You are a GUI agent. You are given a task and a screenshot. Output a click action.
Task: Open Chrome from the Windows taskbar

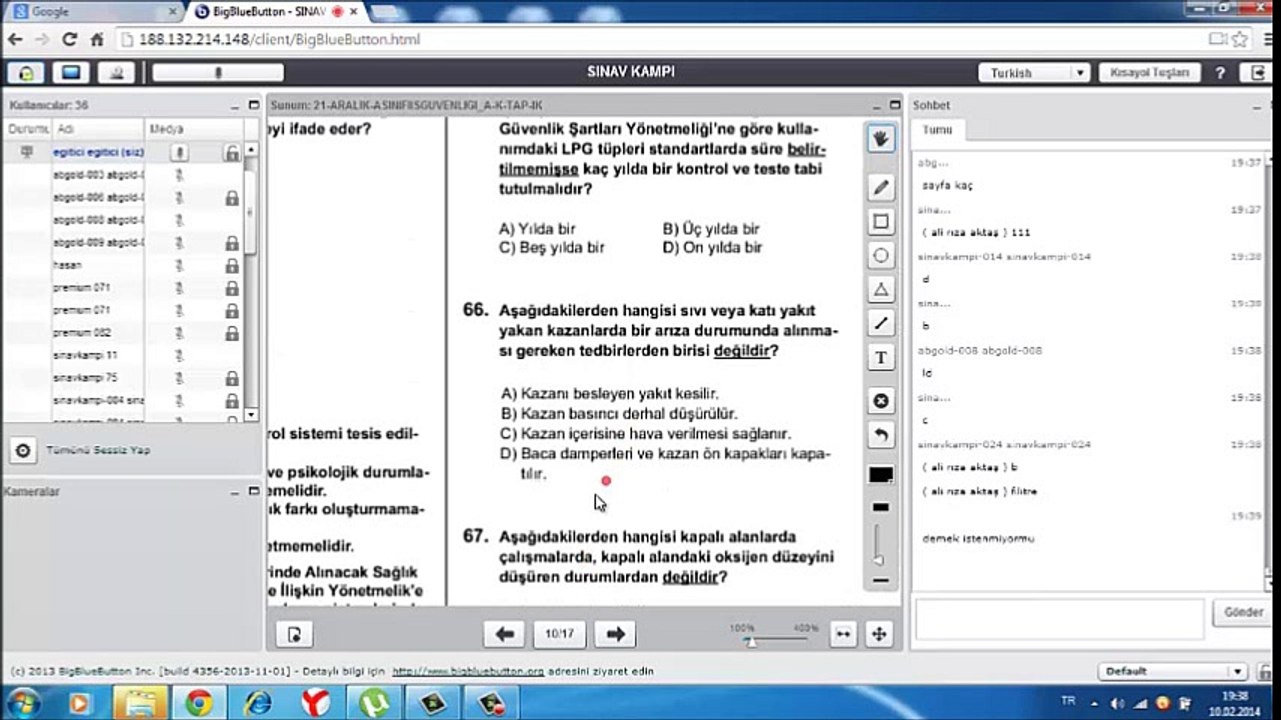pyautogui.click(x=198, y=703)
